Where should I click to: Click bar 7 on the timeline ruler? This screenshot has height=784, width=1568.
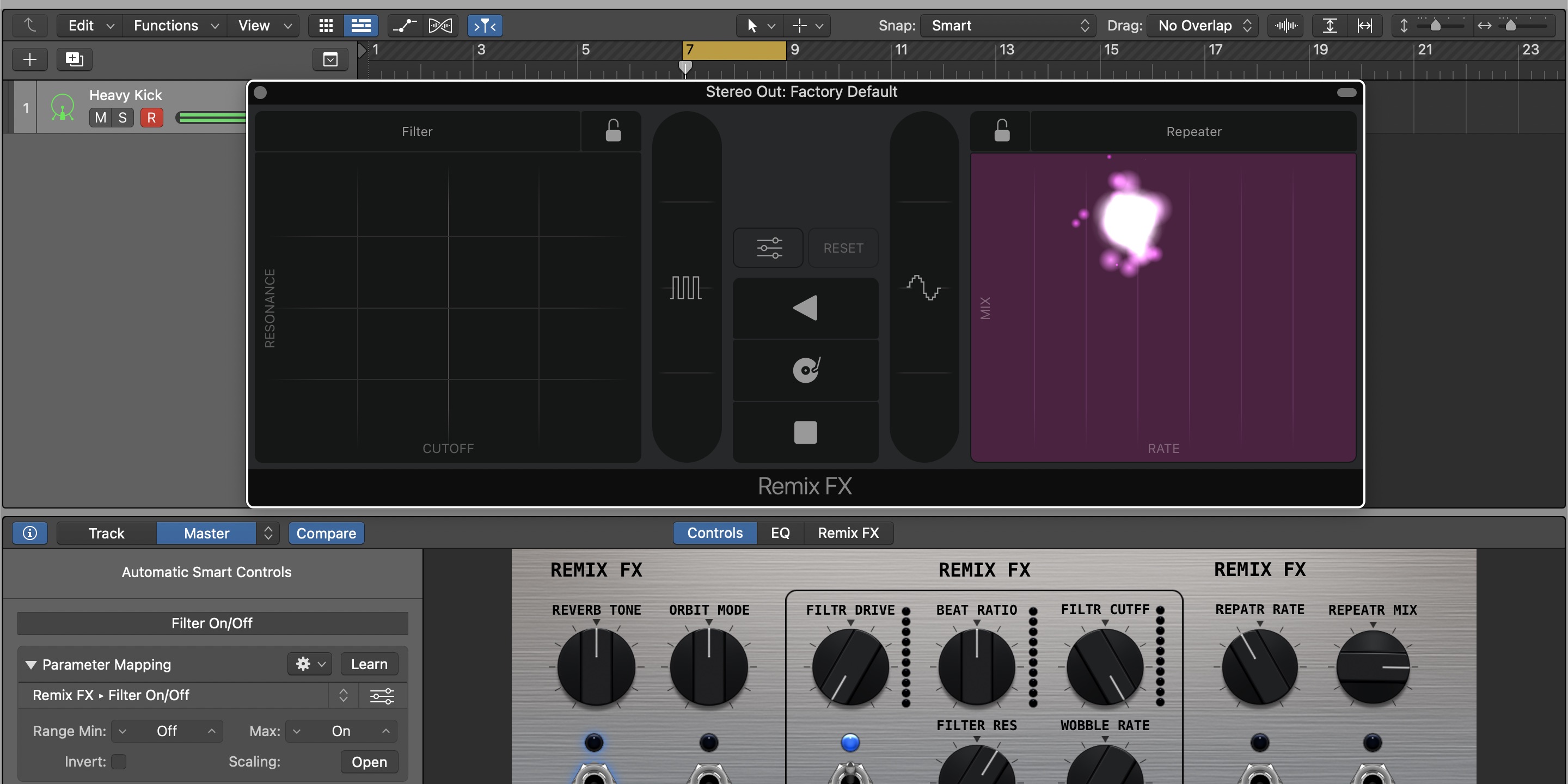[x=691, y=50]
